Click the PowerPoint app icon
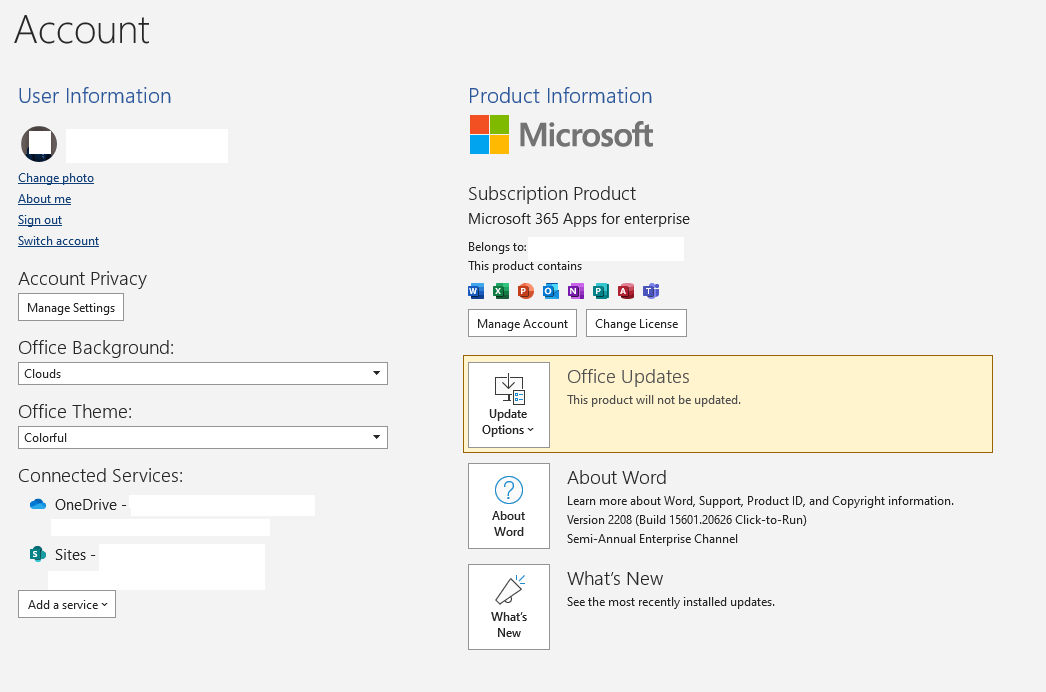Screen dimensions: 1046x692 click(x=526, y=291)
